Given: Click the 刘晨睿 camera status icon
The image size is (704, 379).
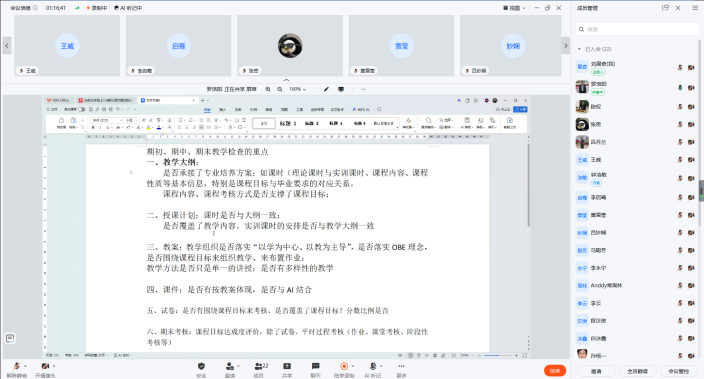Looking at the screenshot, I should point(691,67).
